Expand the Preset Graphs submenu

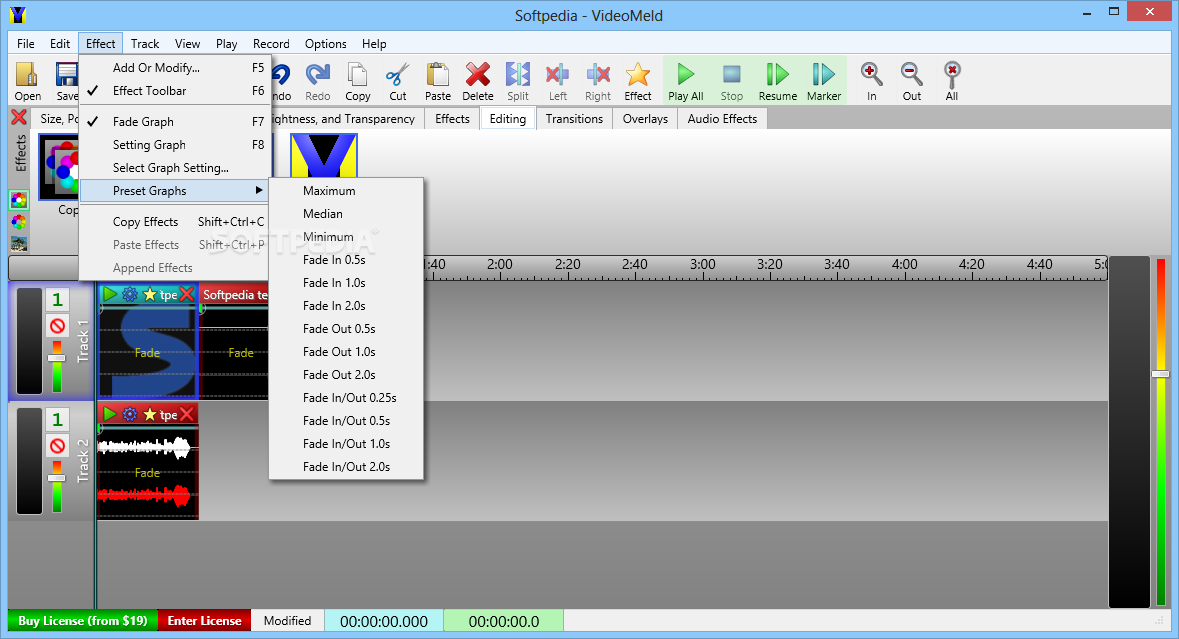coord(174,191)
